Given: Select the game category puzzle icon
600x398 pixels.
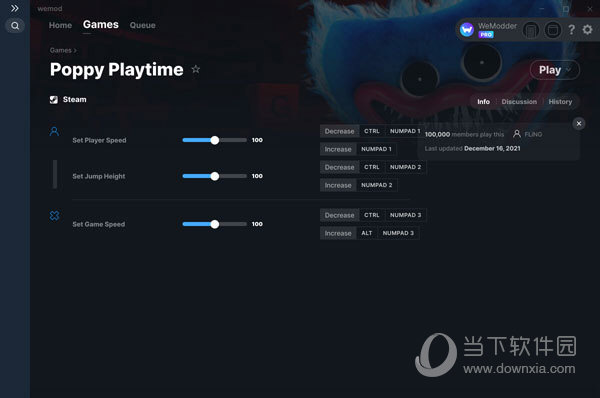Looking at the screenshot, I should (x=54, y=215).
